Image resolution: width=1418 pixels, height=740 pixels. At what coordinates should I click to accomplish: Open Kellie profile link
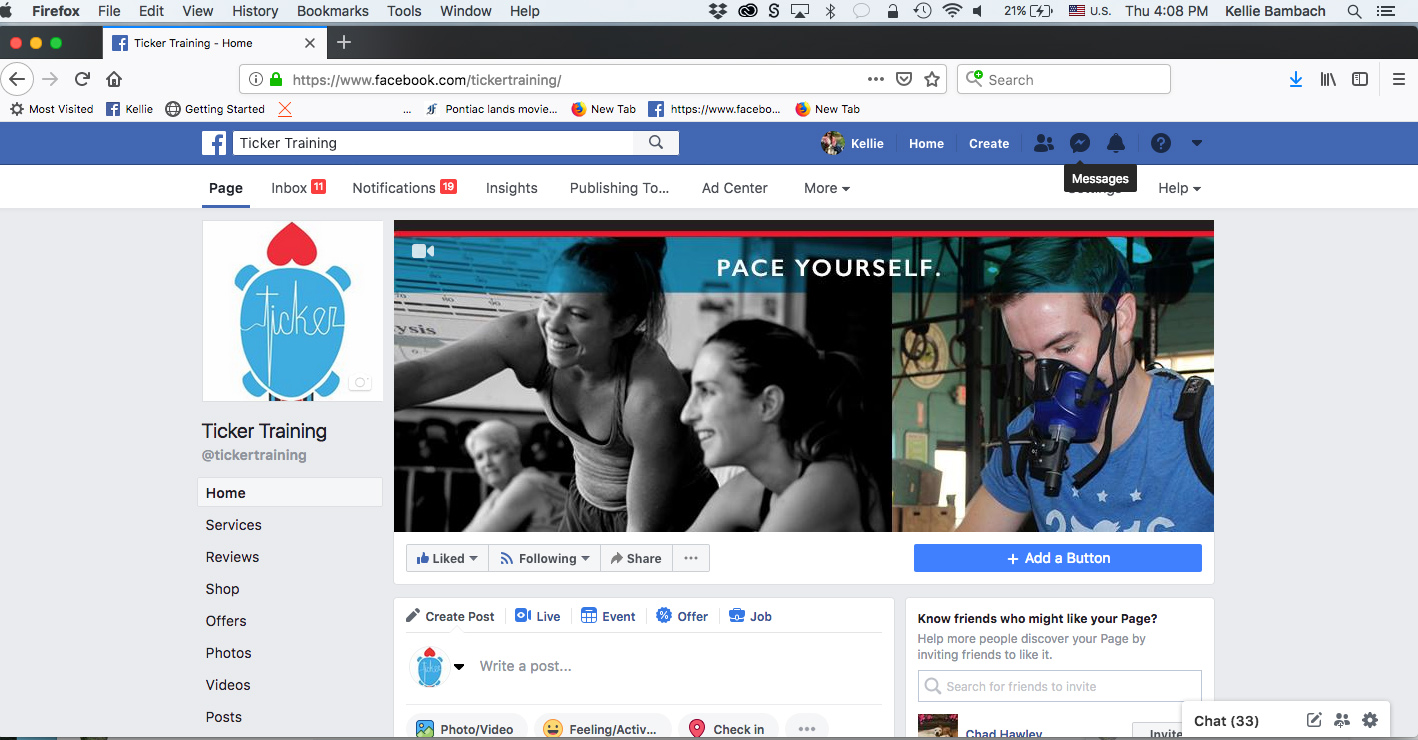pyautogui.click(x=853, y=143)
